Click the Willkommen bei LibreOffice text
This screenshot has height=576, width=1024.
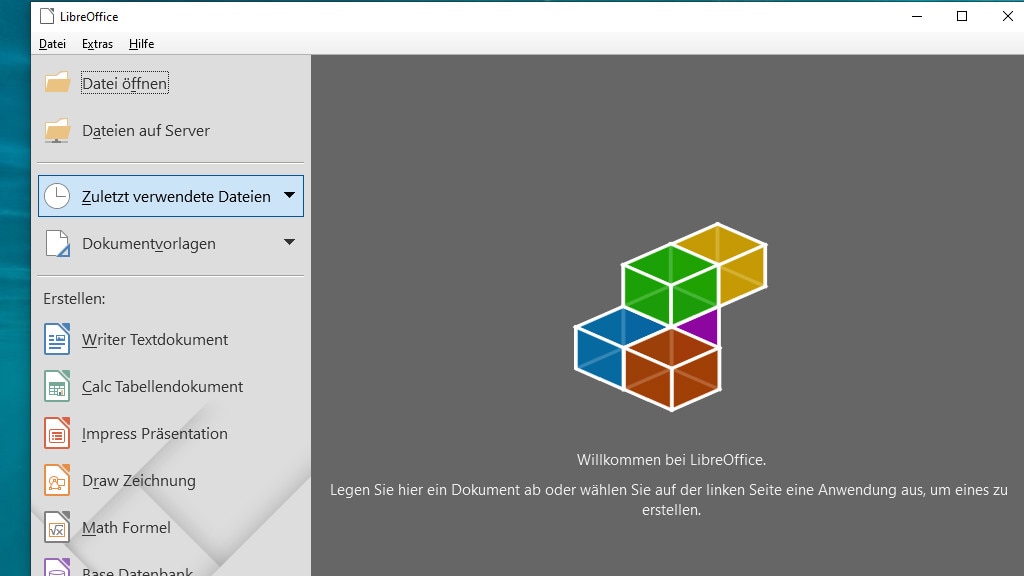point(671,460)
